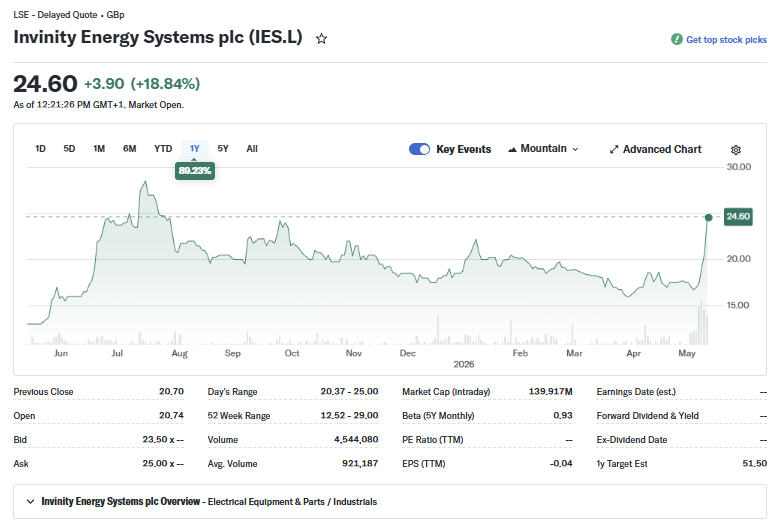779x522 pixels.
Task: Click the Advanced Chart expand arrows icon
Action: (614, 149)
